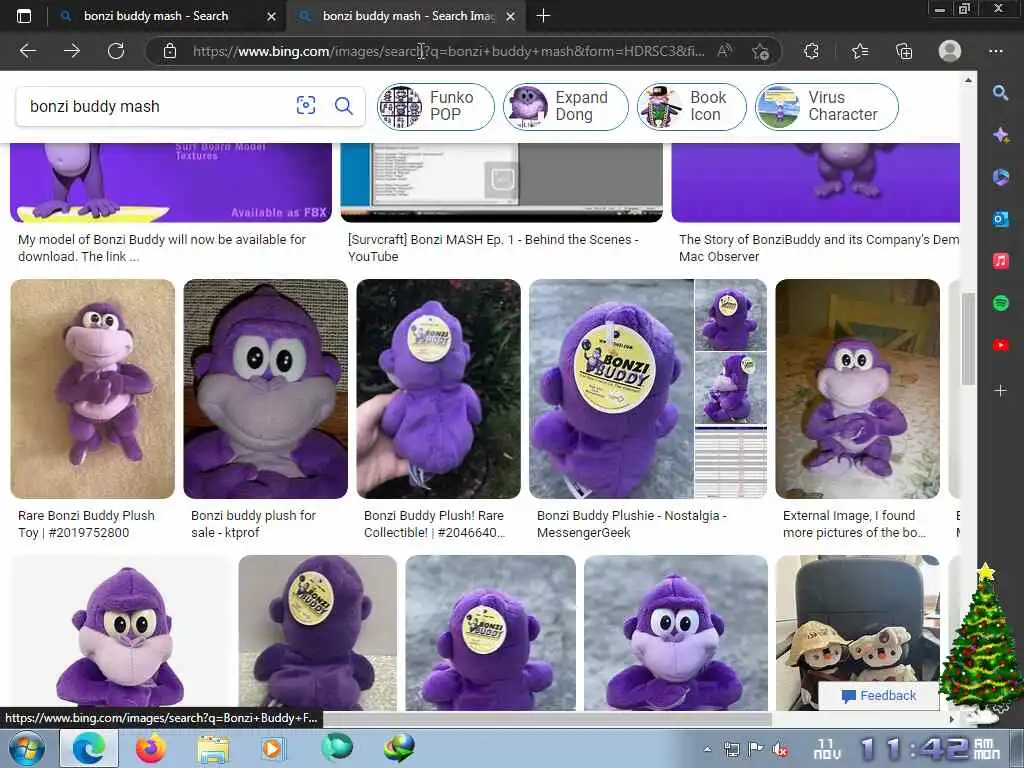Open the Rare Bonzi Buddy Plush Toy thumbnail

93,389
